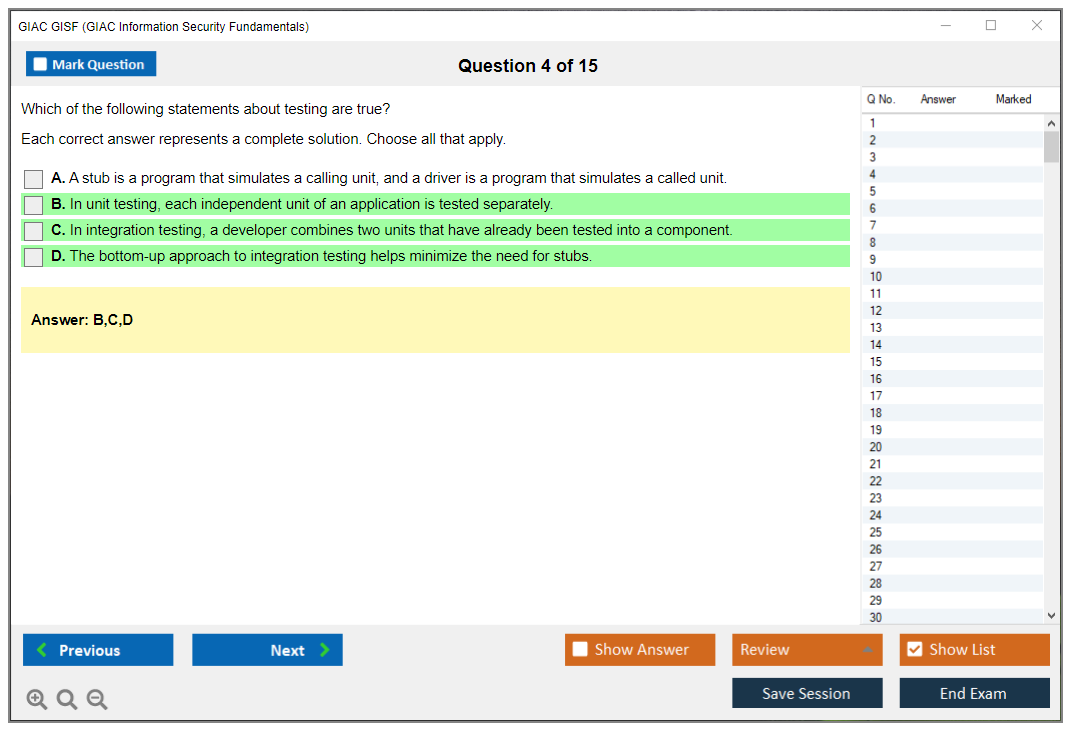Check the checkbox for answer option A
This screenshot has height=735, width=1075.
tap(32, 179)
